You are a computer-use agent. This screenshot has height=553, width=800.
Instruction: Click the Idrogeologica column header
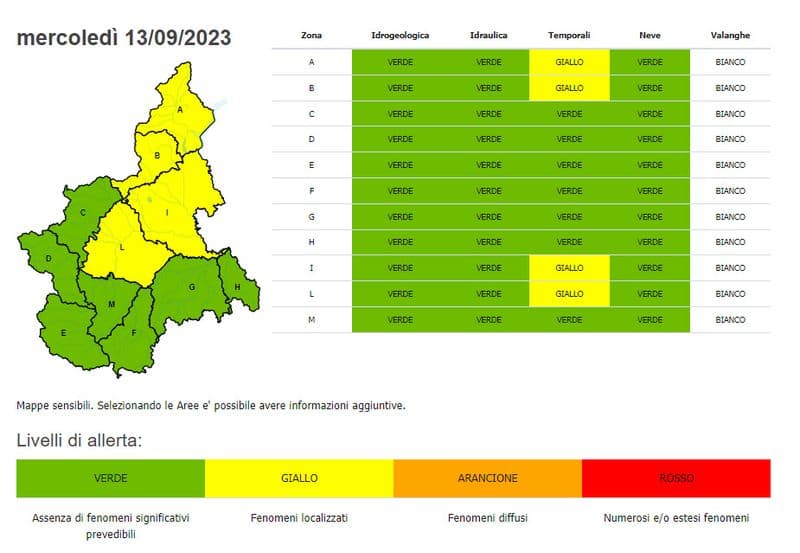click(x=400, y=35)
